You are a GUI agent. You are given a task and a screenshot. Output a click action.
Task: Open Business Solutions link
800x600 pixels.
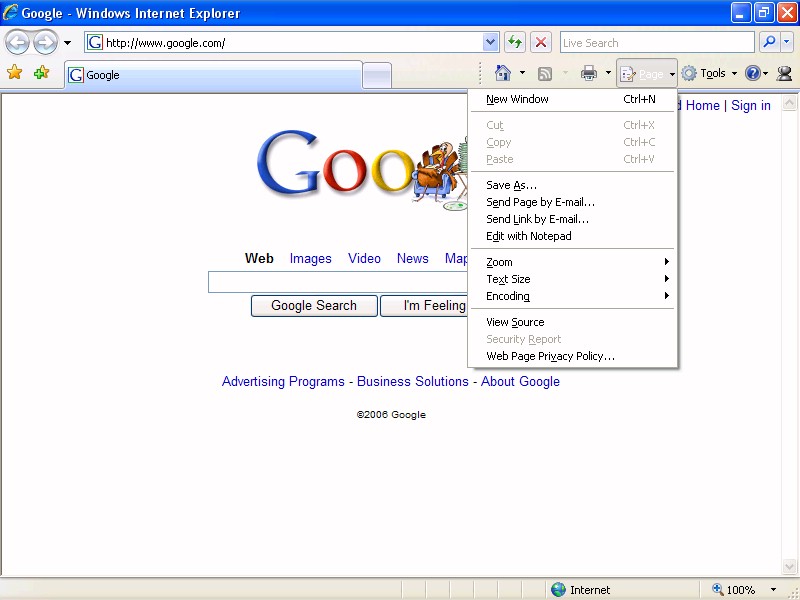(x=413, y=382)
